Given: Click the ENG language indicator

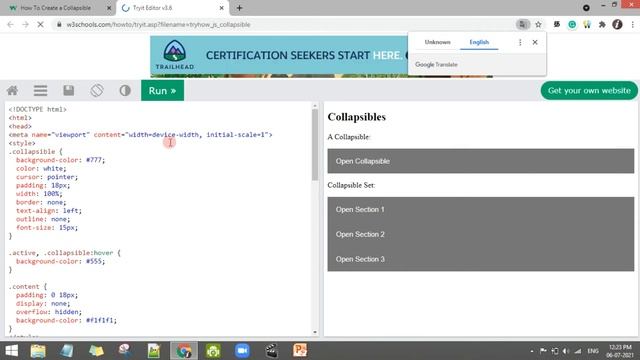Looking at the screenshot, I should click(x=593, y=351).
